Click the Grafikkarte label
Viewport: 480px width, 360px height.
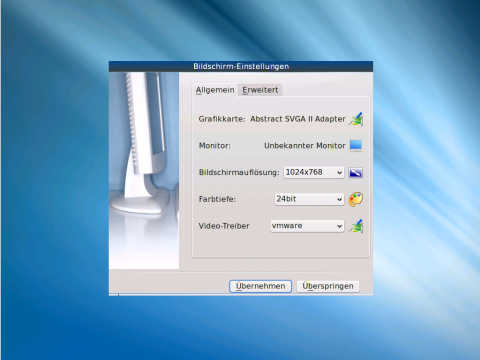(x=222, y=119)
